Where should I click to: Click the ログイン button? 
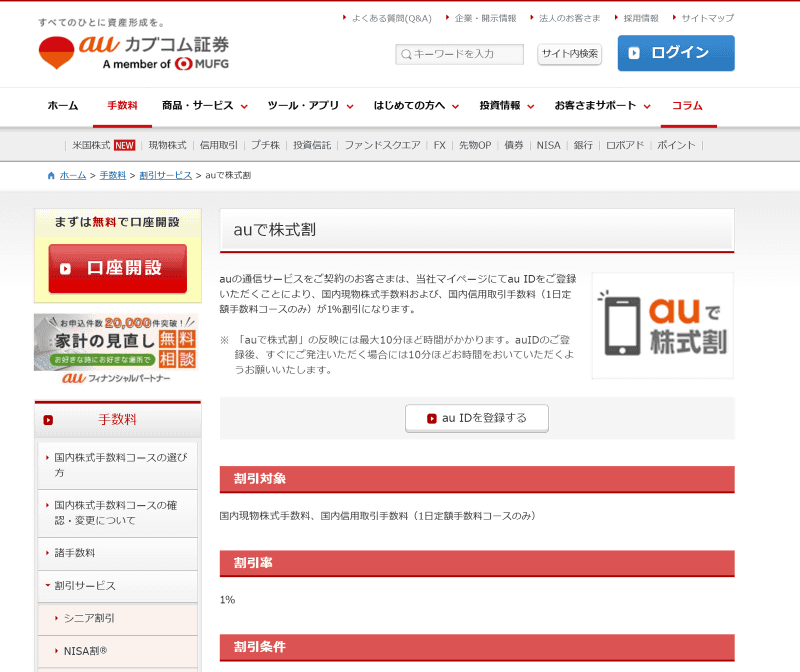(676, 52)
